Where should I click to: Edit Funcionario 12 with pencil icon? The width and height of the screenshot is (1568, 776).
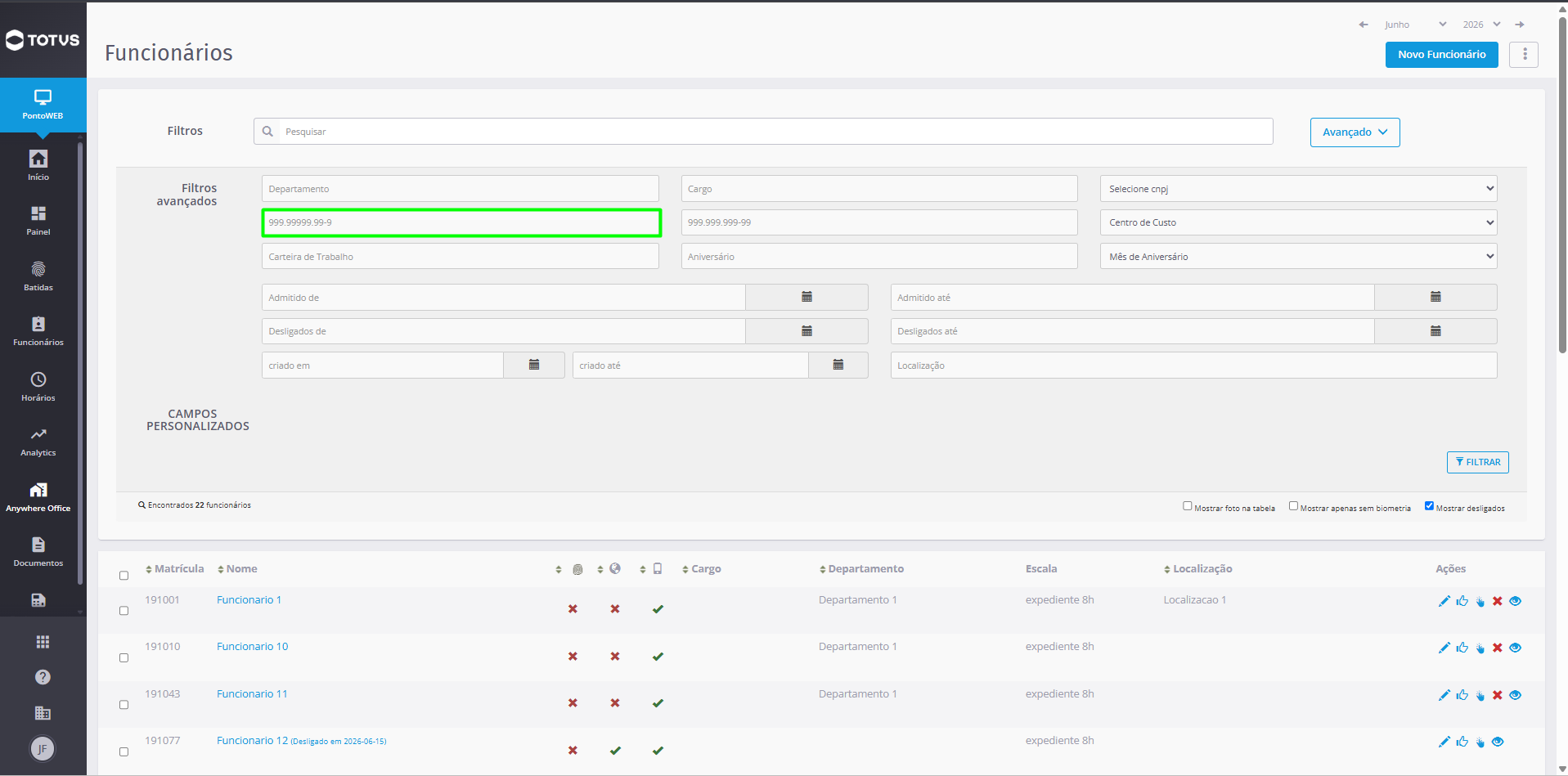[1444, 742]
